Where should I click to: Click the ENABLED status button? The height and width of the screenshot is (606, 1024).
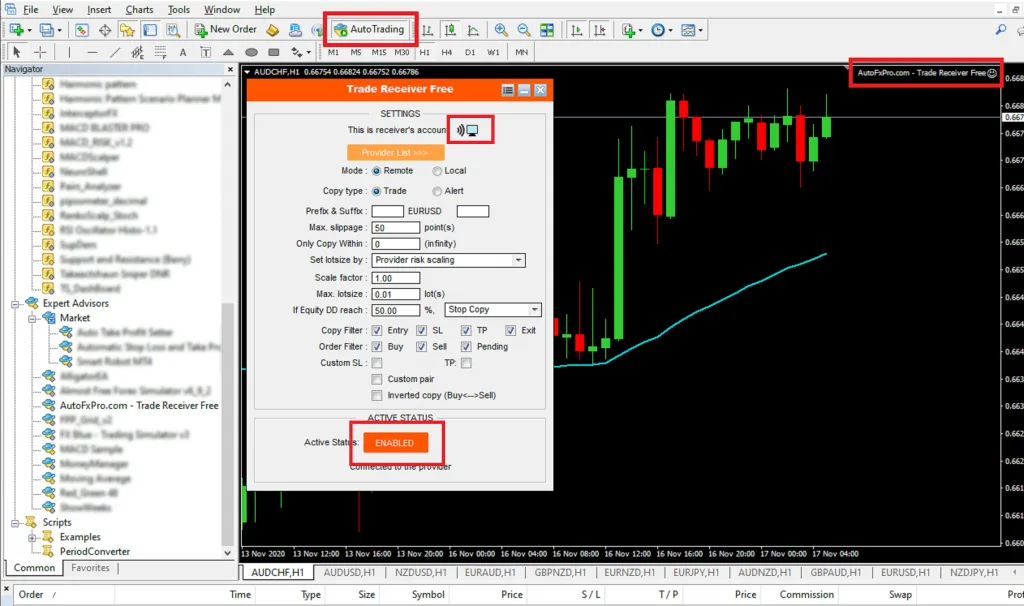395,443
